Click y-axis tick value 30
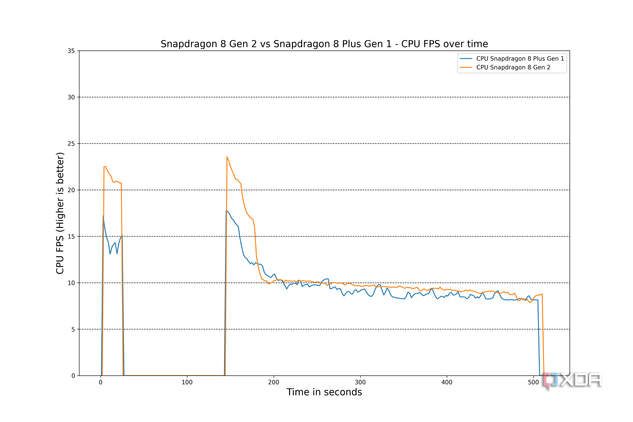633x422 pixels. click(71, 97)
